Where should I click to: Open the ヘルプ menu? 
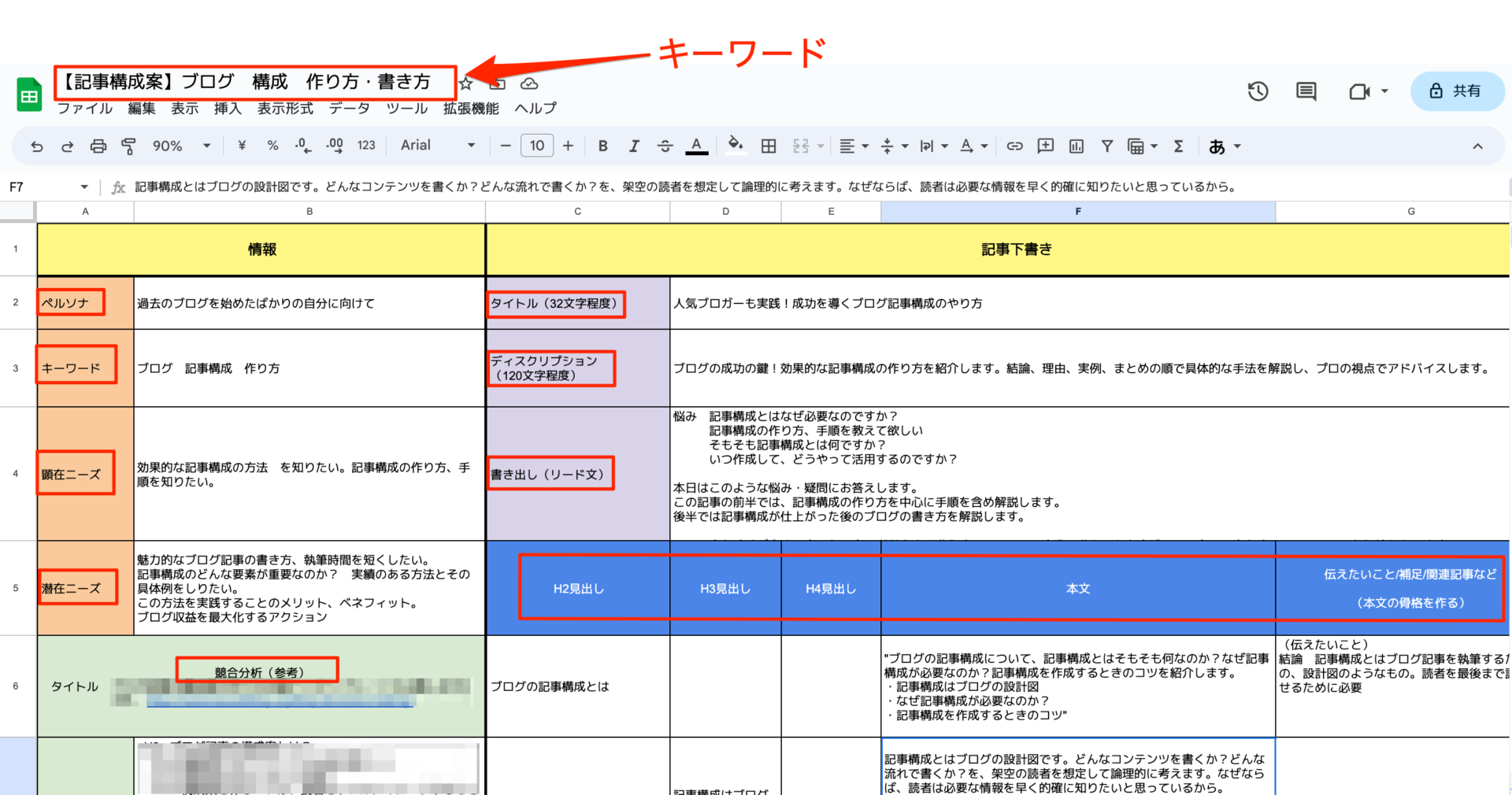click(x=535, y=109)
